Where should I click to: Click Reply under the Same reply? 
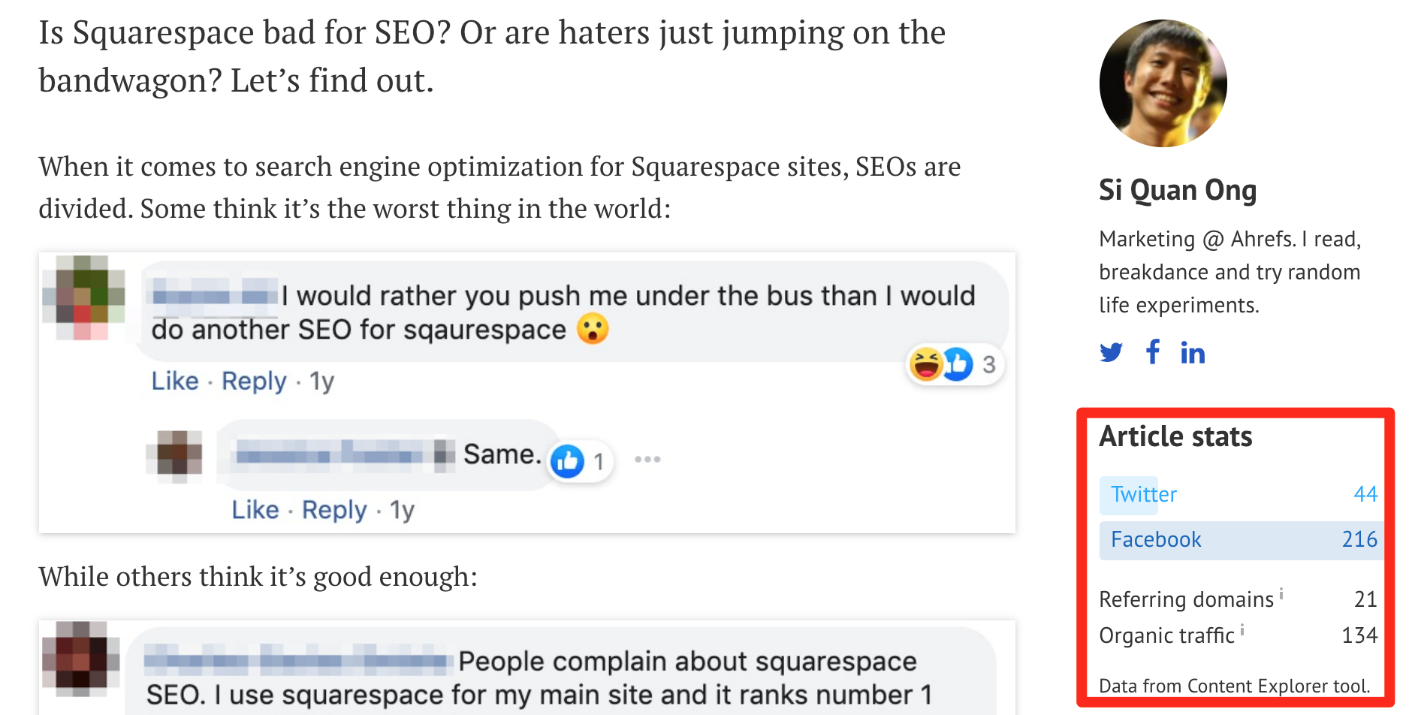pyautogui.click(x=334, y=510)
